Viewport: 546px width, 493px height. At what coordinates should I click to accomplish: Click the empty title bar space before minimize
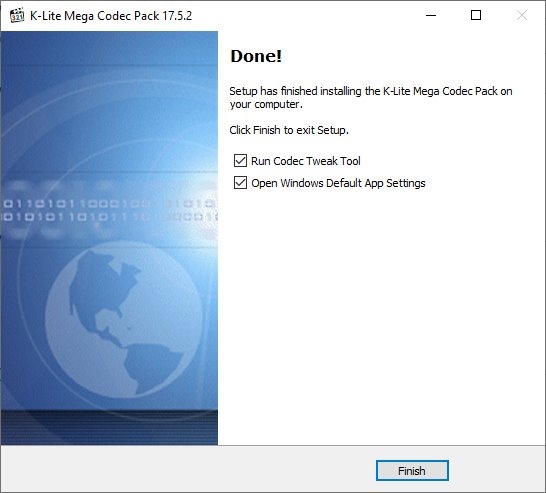306,16
